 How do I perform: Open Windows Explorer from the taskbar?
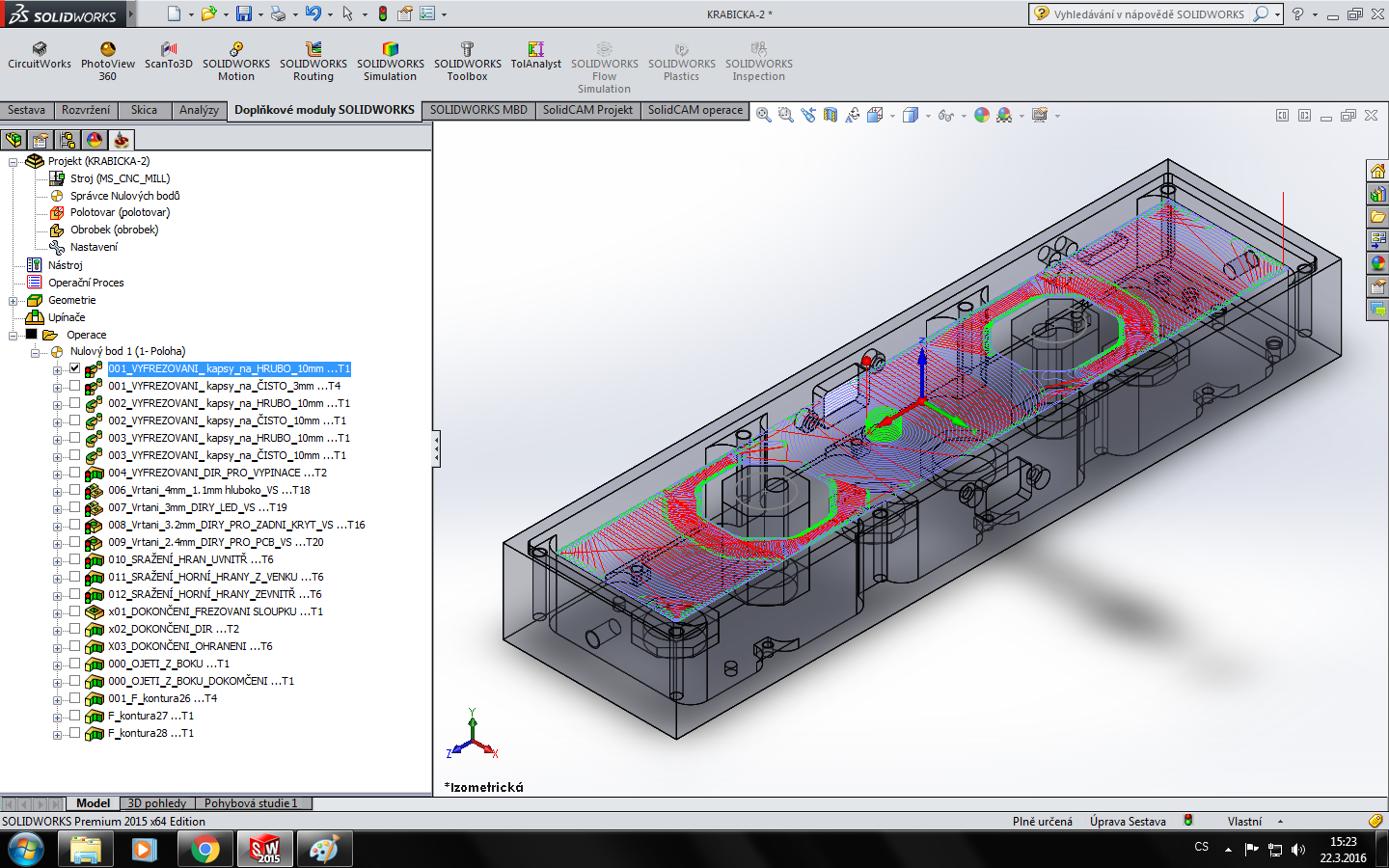click(x=85, y=850)
